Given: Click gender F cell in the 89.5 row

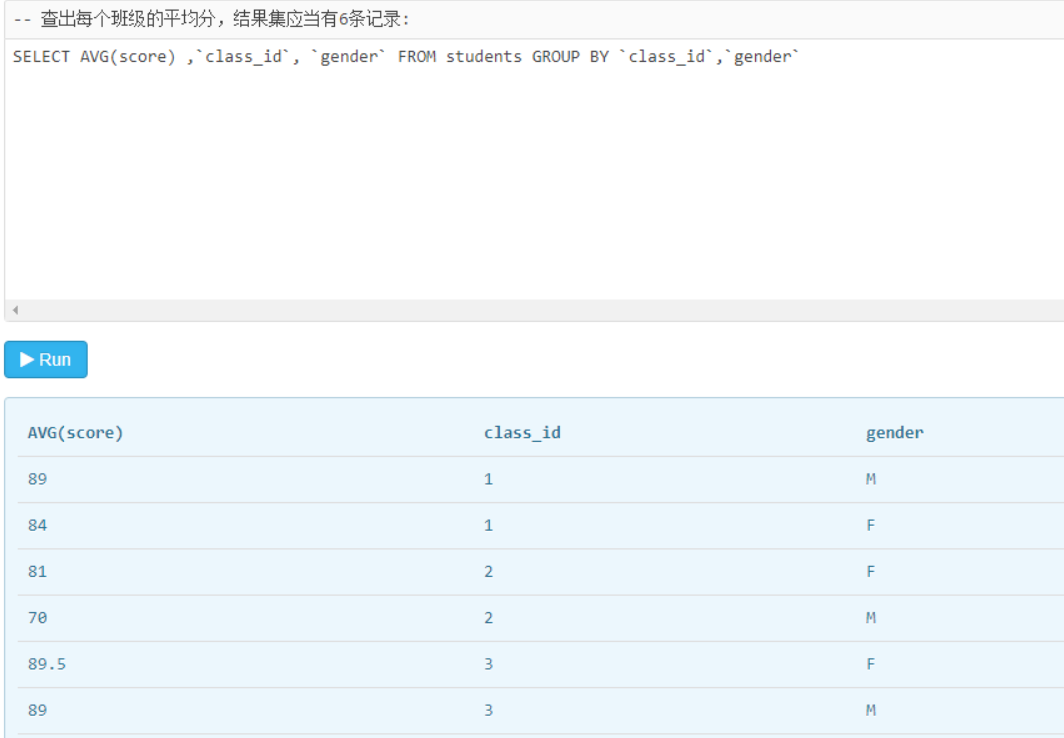Looking at the screenshot, I should 871,664.
